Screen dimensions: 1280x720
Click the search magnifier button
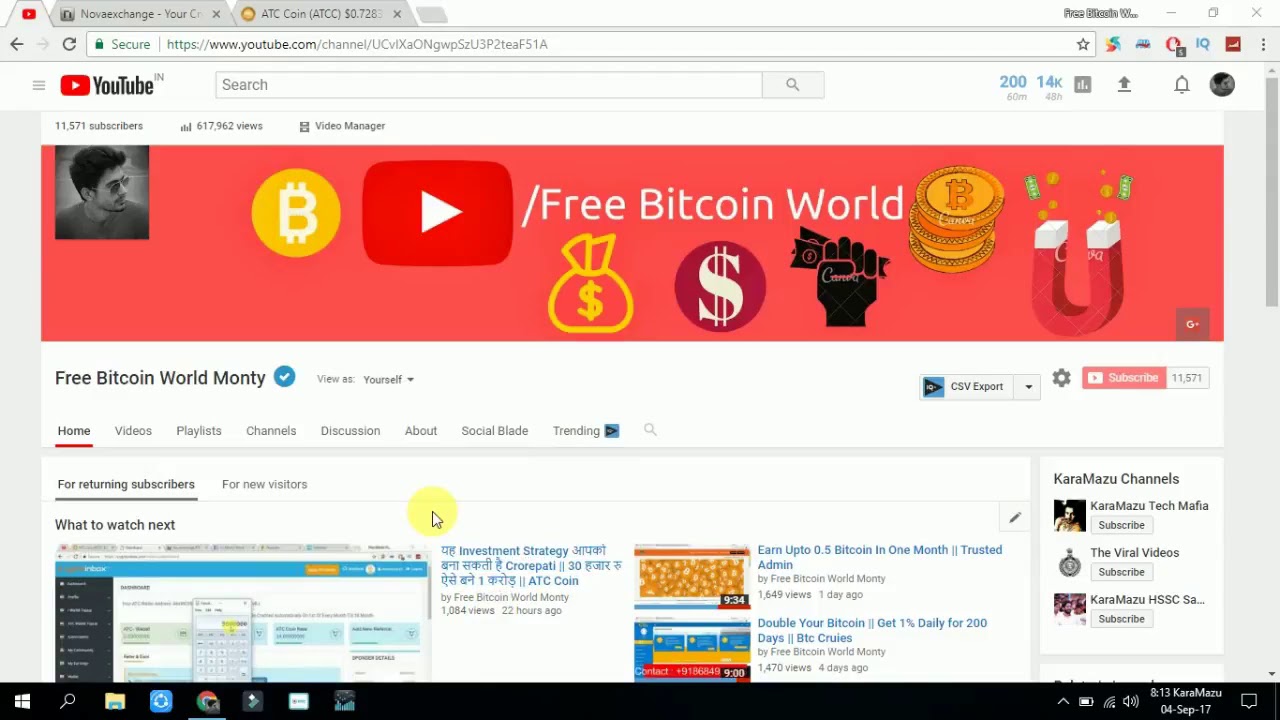click(x=792, y=85)
